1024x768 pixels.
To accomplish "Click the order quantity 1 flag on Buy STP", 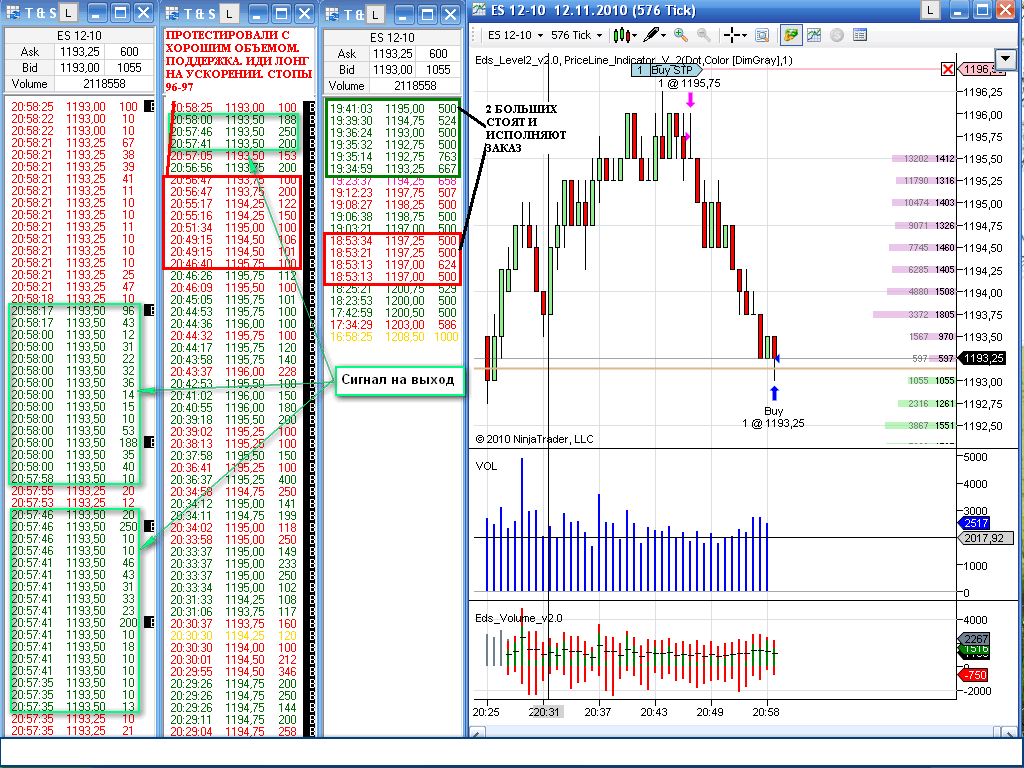I will (x=638, y=70).
